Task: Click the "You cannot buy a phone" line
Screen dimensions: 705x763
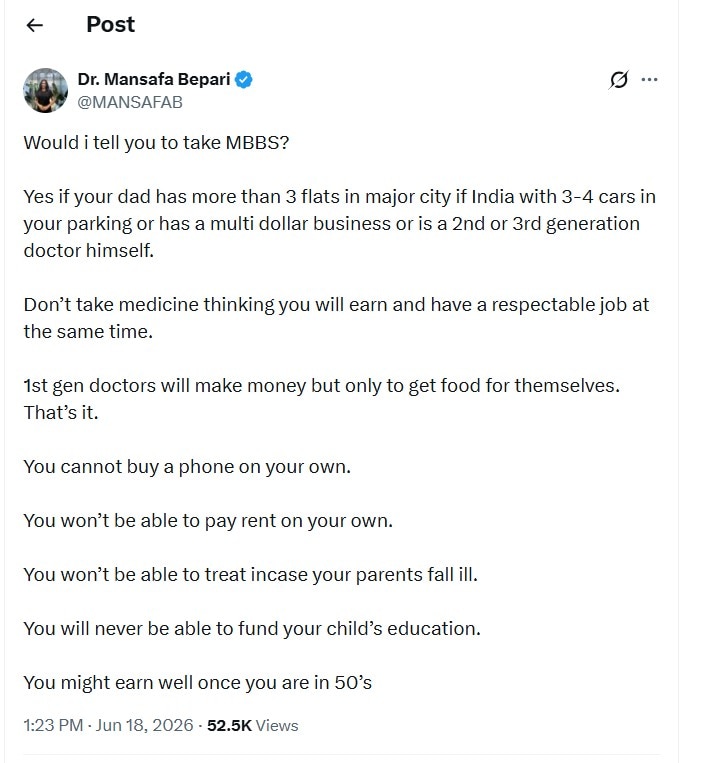Action: pyautogui.click(x=187, y=467)
